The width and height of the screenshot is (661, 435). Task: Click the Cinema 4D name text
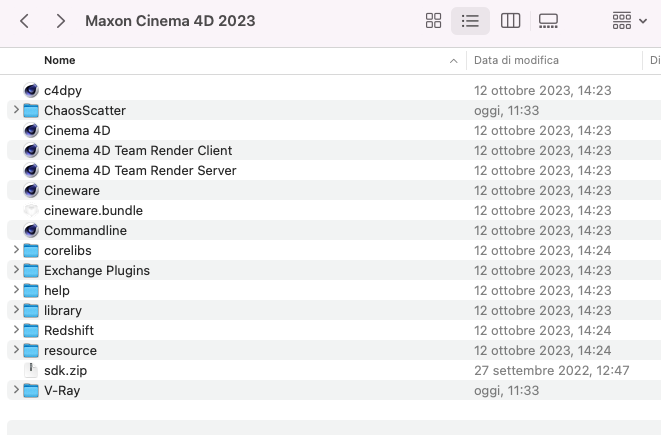(77, 130)
